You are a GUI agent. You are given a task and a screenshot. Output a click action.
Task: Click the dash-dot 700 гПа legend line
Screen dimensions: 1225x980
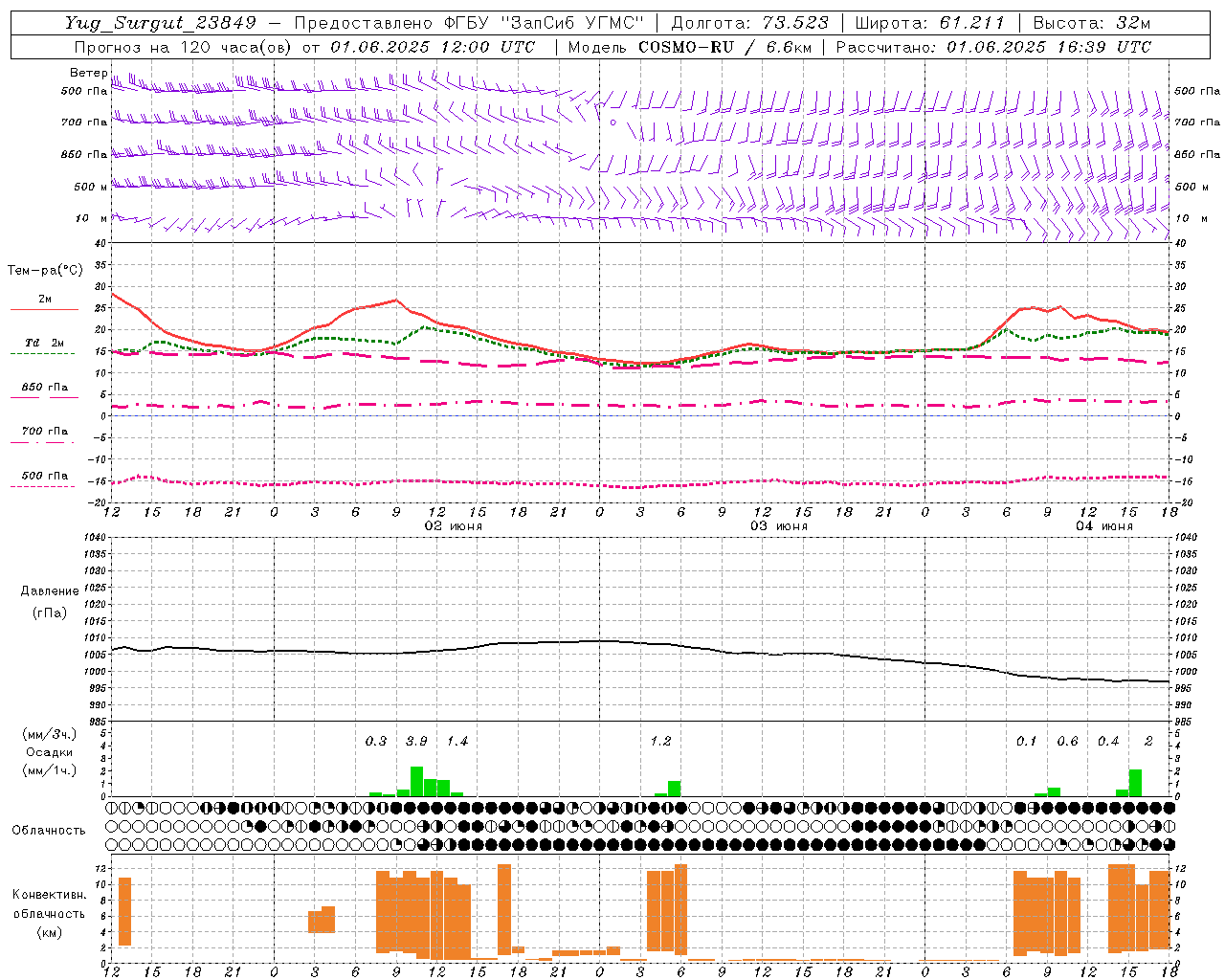tap(43, 442)
